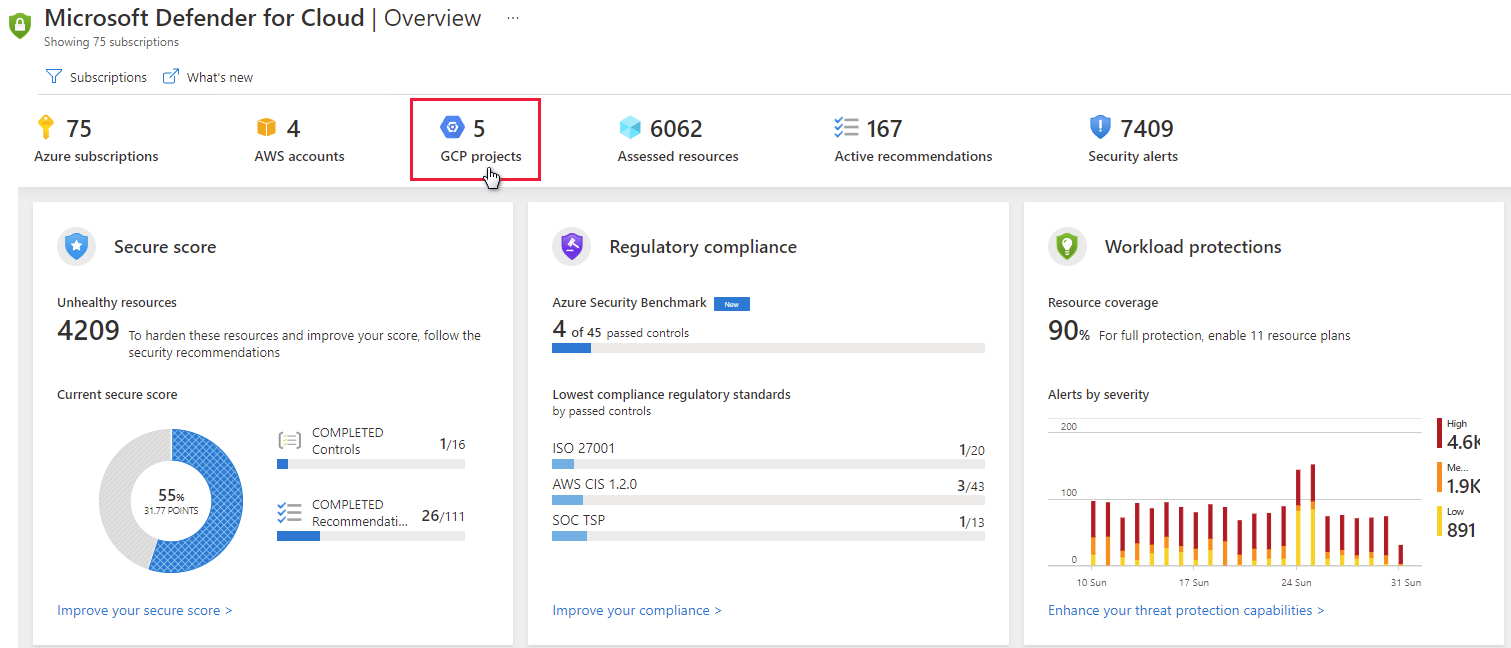
Task: Click the ISO 27001 compliance bar
Action: coord(768,464)
